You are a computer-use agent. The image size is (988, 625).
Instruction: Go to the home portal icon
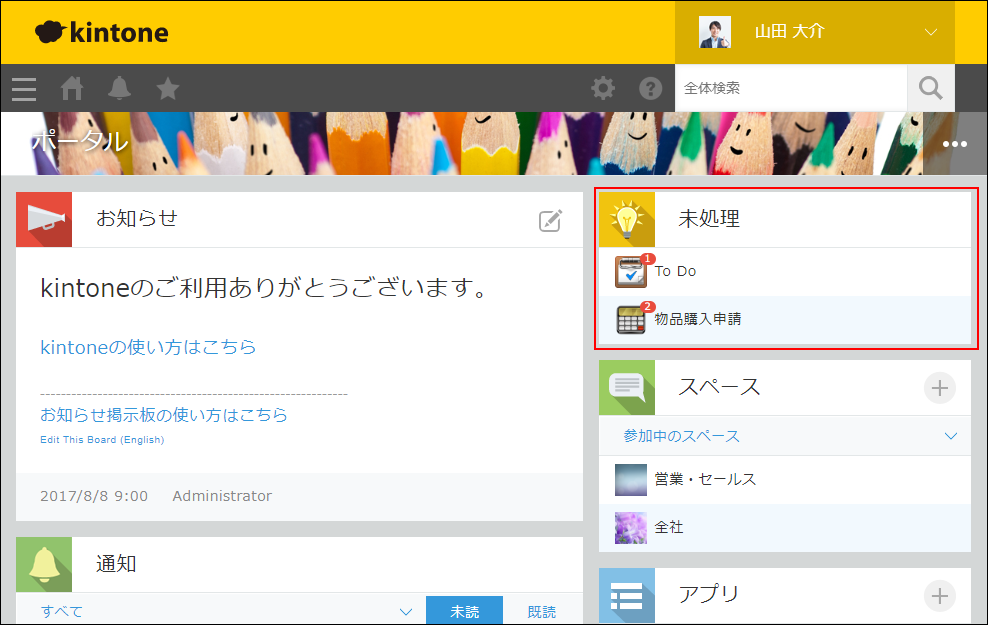pos(72,89)
